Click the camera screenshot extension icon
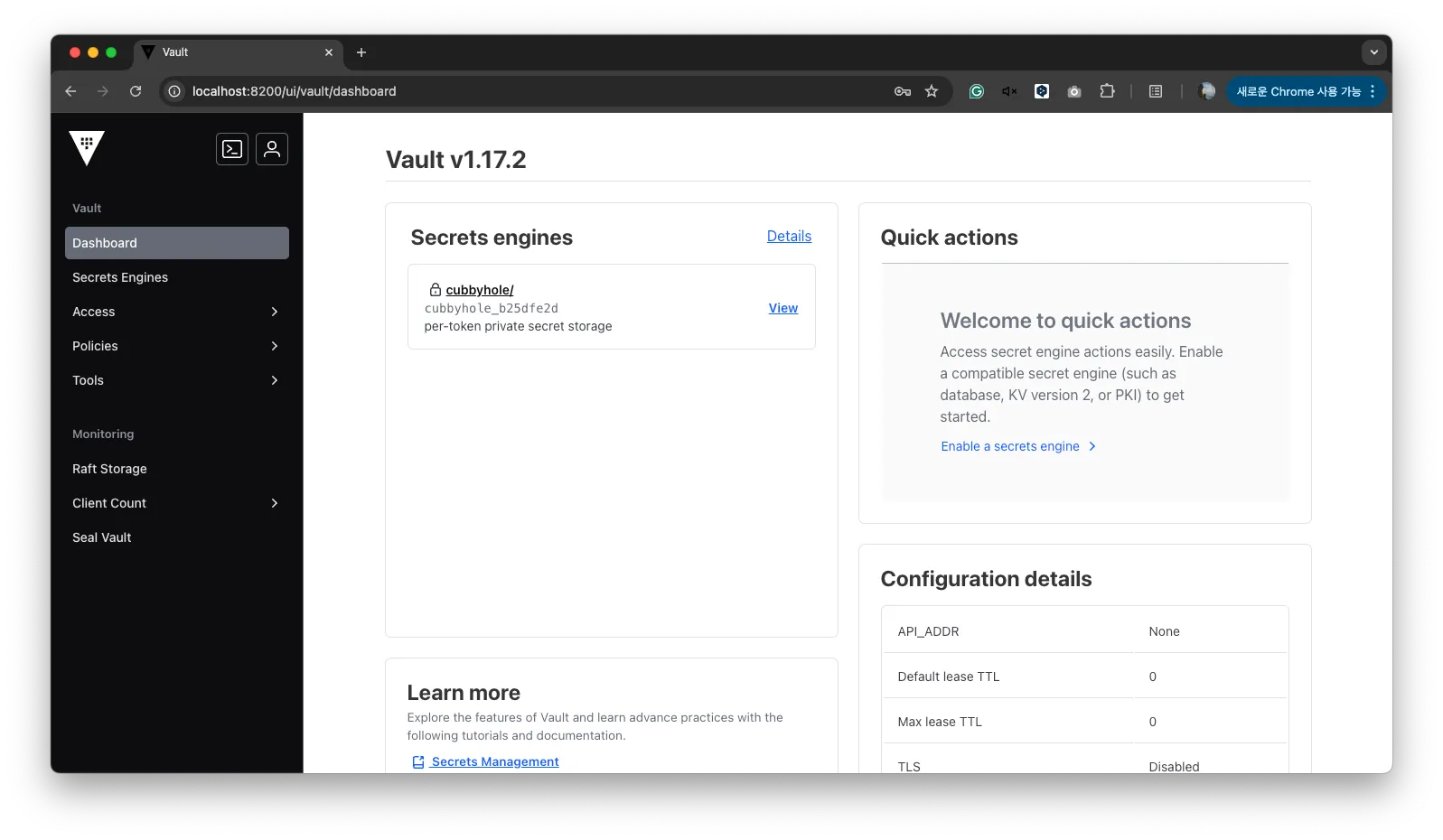1443x840 pixels. coord(1074,91)
